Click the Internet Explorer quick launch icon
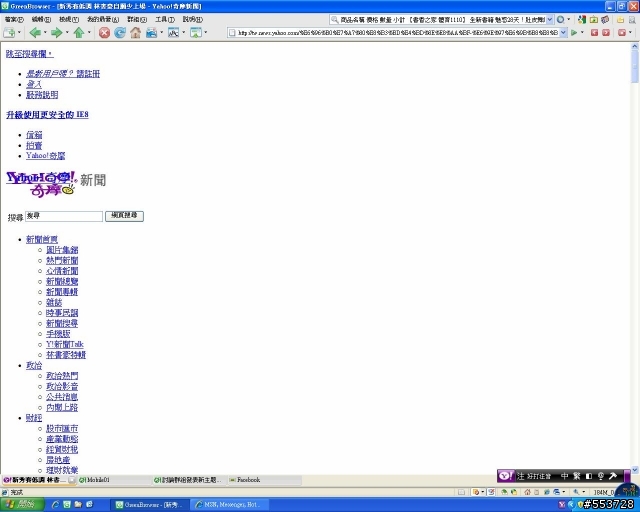 coord(56,505)
